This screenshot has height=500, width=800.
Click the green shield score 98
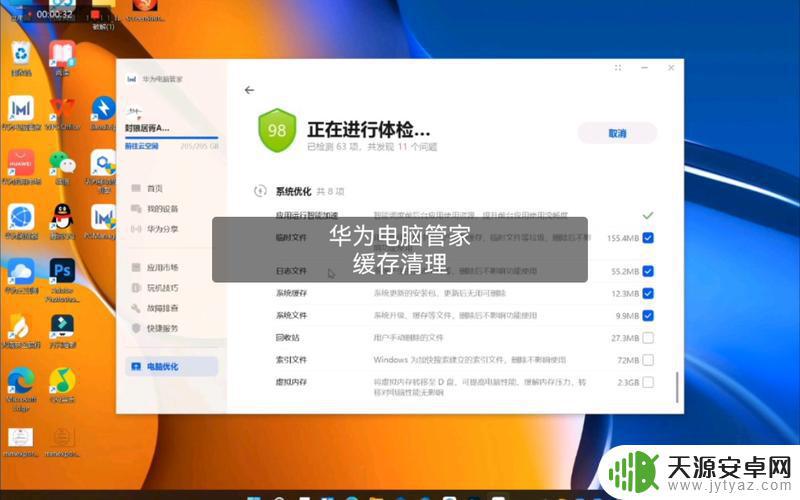pyautogui.click(x=277, y=130)
